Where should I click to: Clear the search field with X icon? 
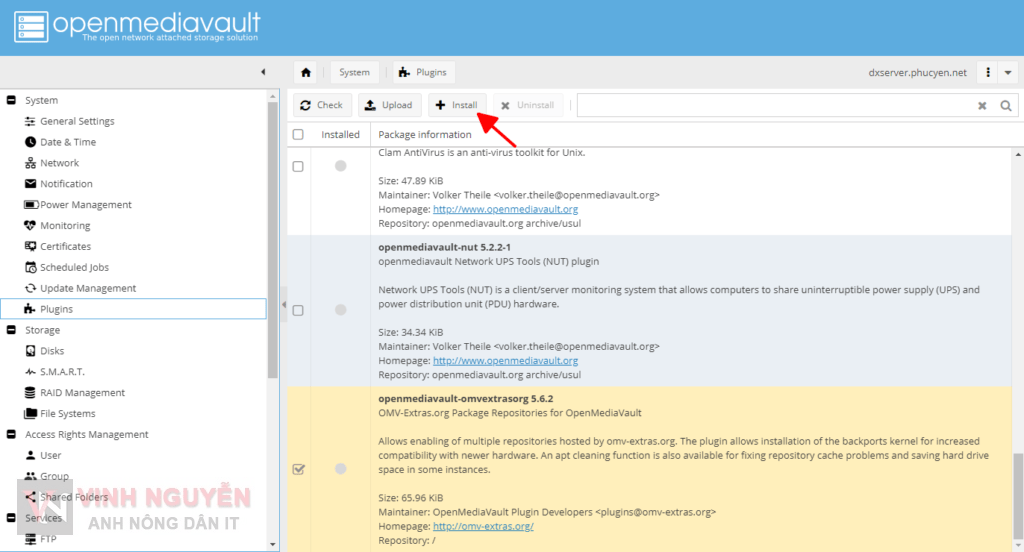pyautogui.click(x=982, y=105)
